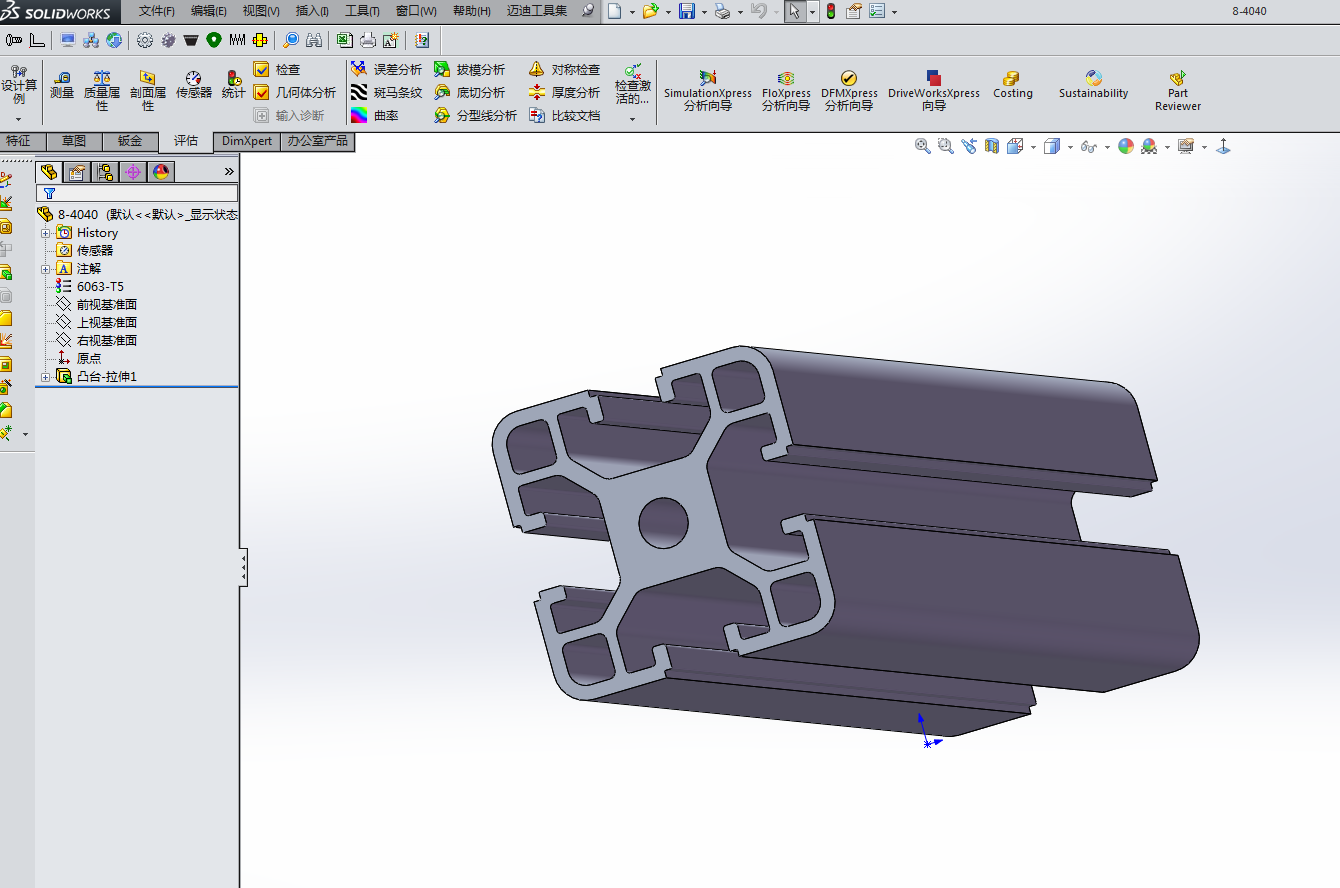Image resolution: width=1340 pixels, height=888 pixels.
Task: Open the Costing tool
Action: click(1012, 85)
